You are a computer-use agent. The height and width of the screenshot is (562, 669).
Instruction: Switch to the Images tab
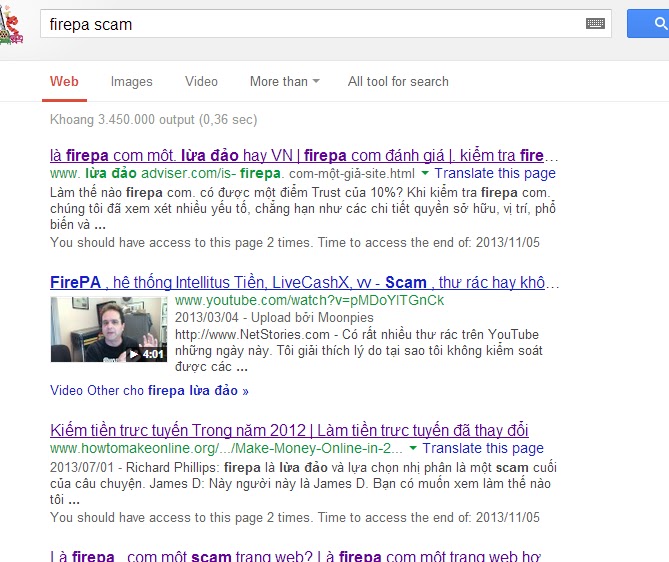(x=131, y=82)
